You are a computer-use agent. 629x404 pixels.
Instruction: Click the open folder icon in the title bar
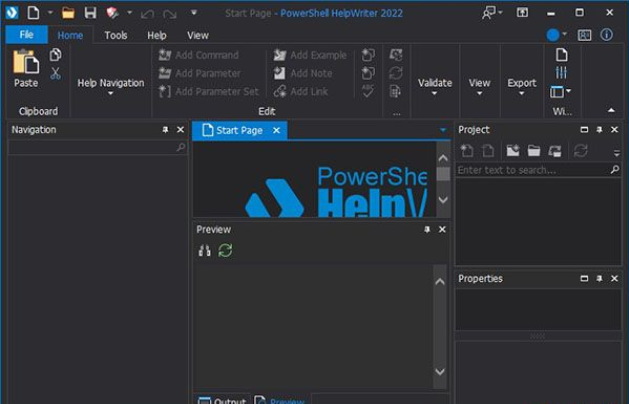coord(68,12)
